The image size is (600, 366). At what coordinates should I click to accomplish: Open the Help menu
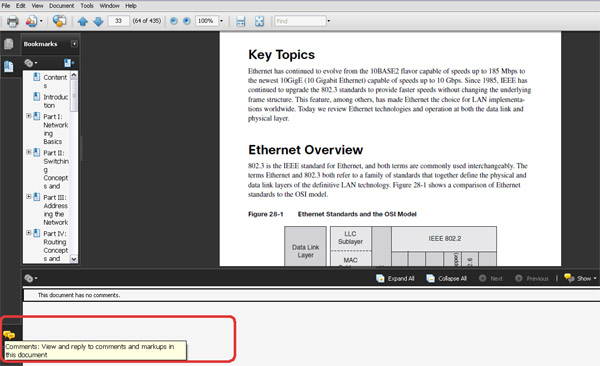pyautogui.click(x=131, y=5)
